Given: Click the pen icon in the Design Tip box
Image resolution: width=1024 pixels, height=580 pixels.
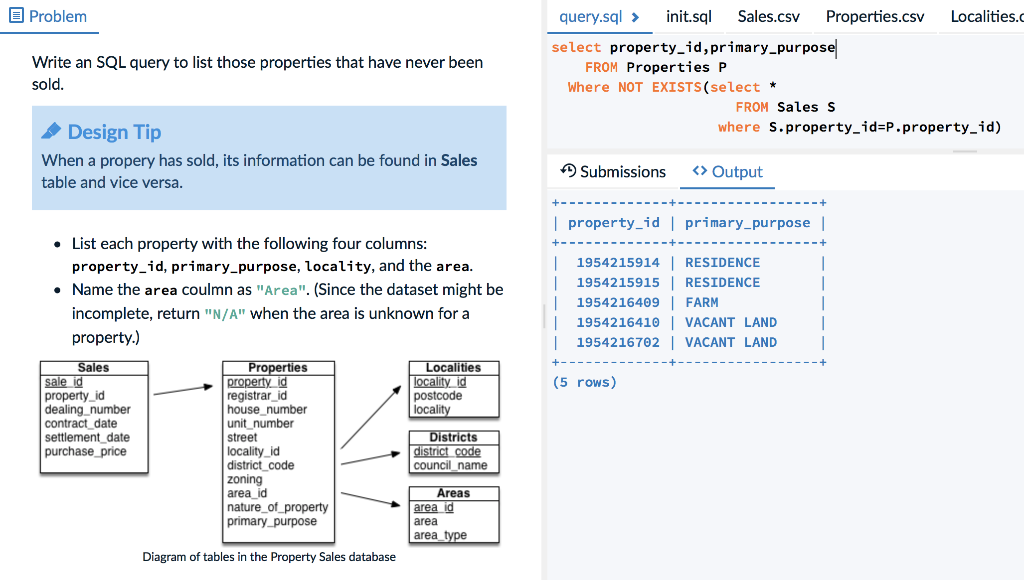Looking at the screenshot, I should click(x=54, y=131).
